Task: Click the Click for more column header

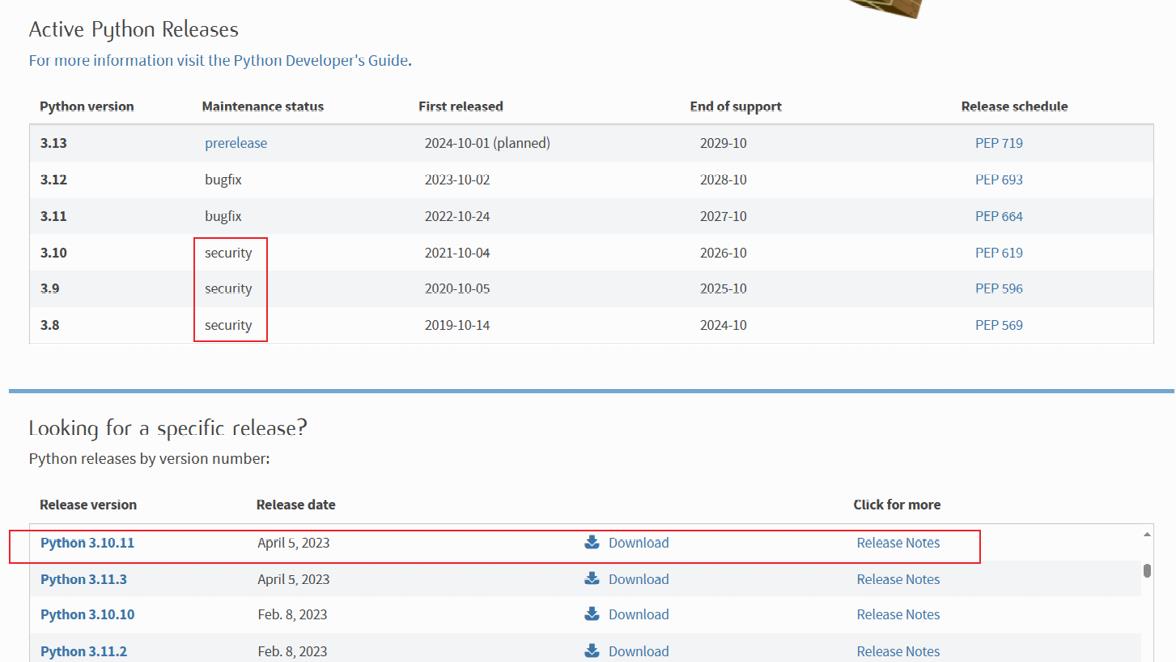Action: [x=896, y=505]
